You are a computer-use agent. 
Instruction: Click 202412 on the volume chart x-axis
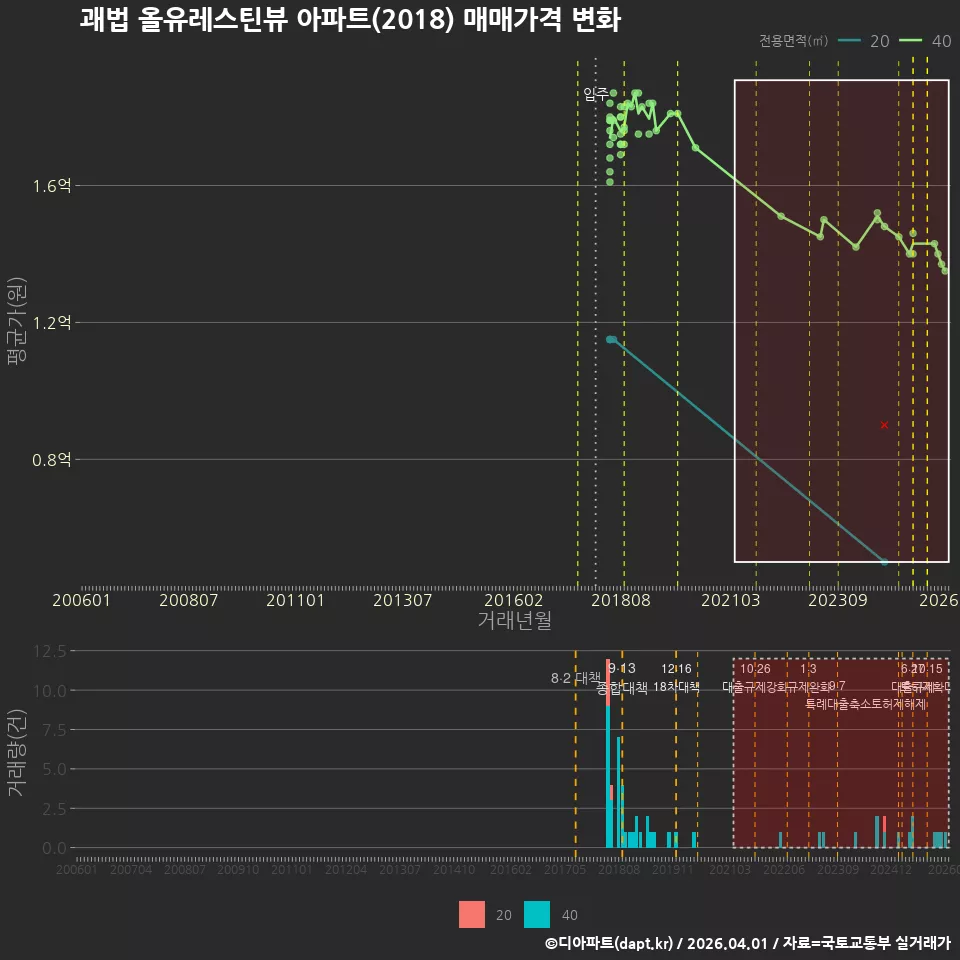click(891, 869)
